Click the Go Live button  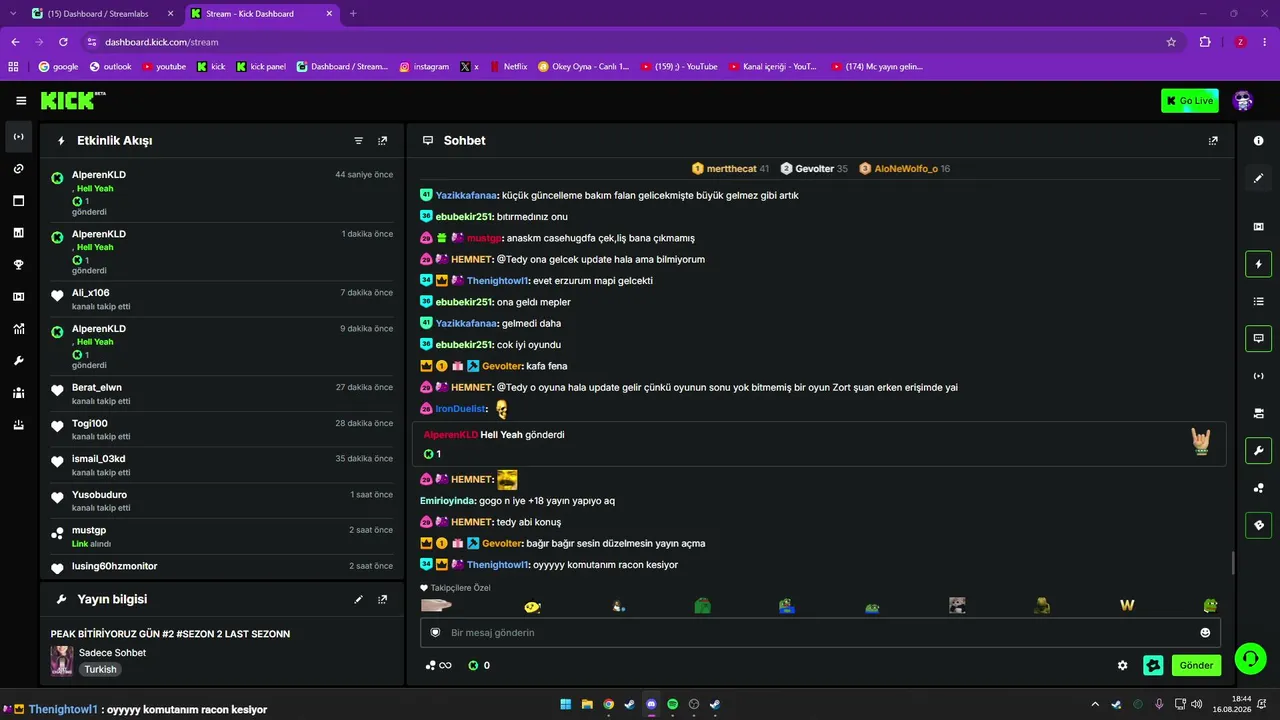coord(1190,101)
